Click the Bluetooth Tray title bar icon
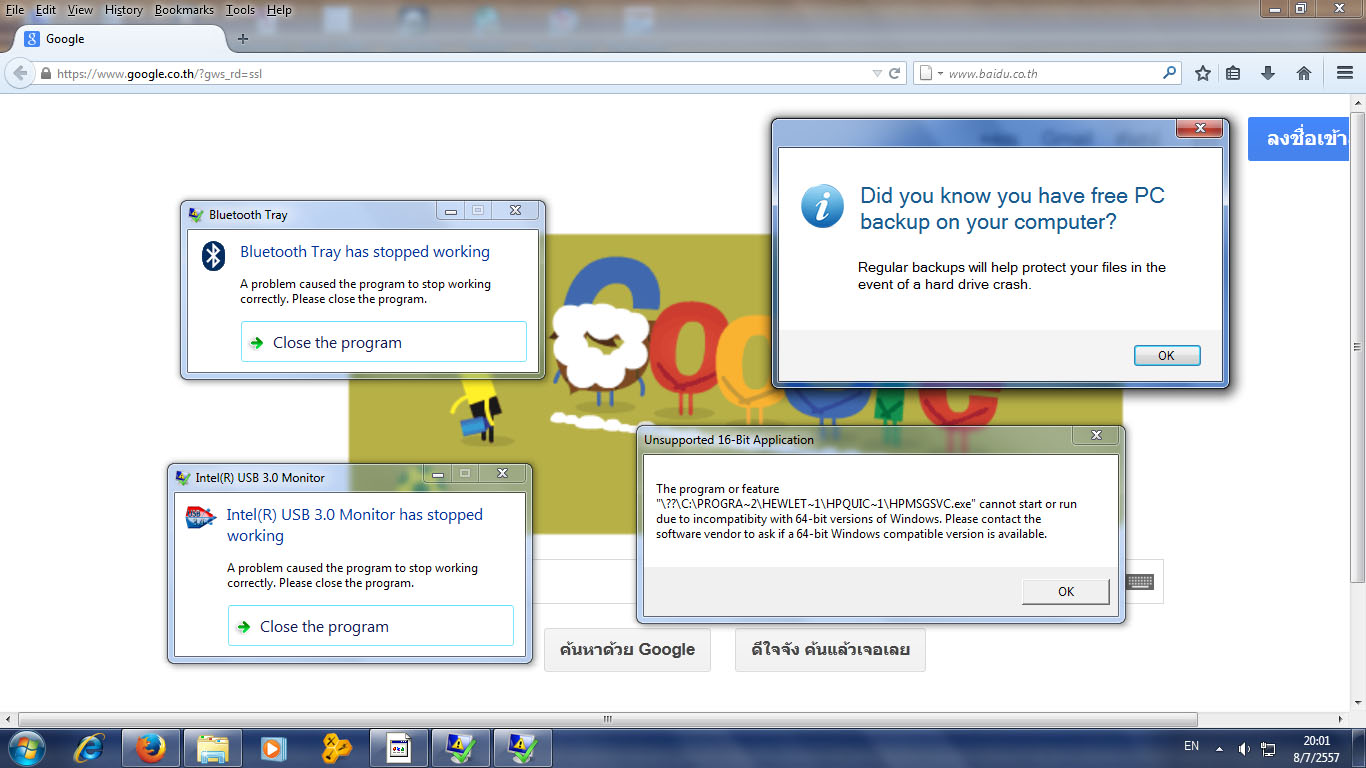The image size is (1366, 768). click(x=197, y=214)
